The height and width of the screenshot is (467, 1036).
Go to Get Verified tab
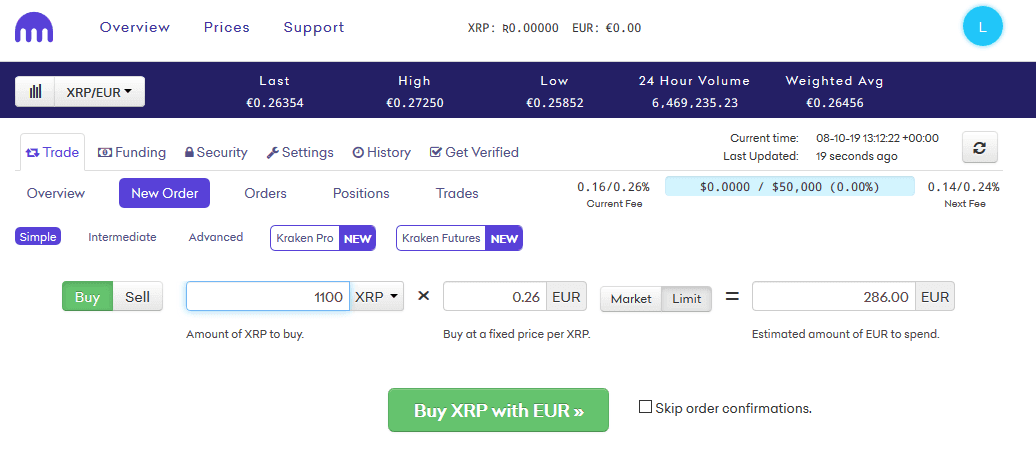(474, 153)
